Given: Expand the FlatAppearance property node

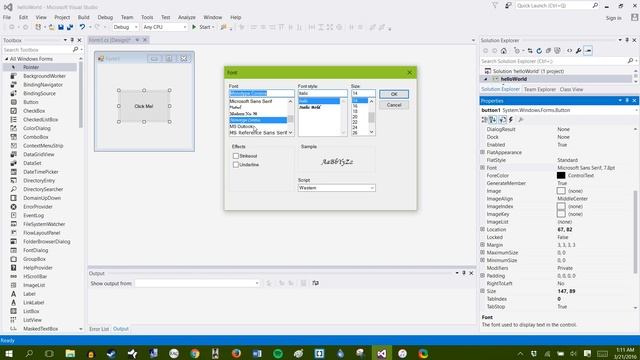Looking at the screenshot, I should click(x=482, y=152).
